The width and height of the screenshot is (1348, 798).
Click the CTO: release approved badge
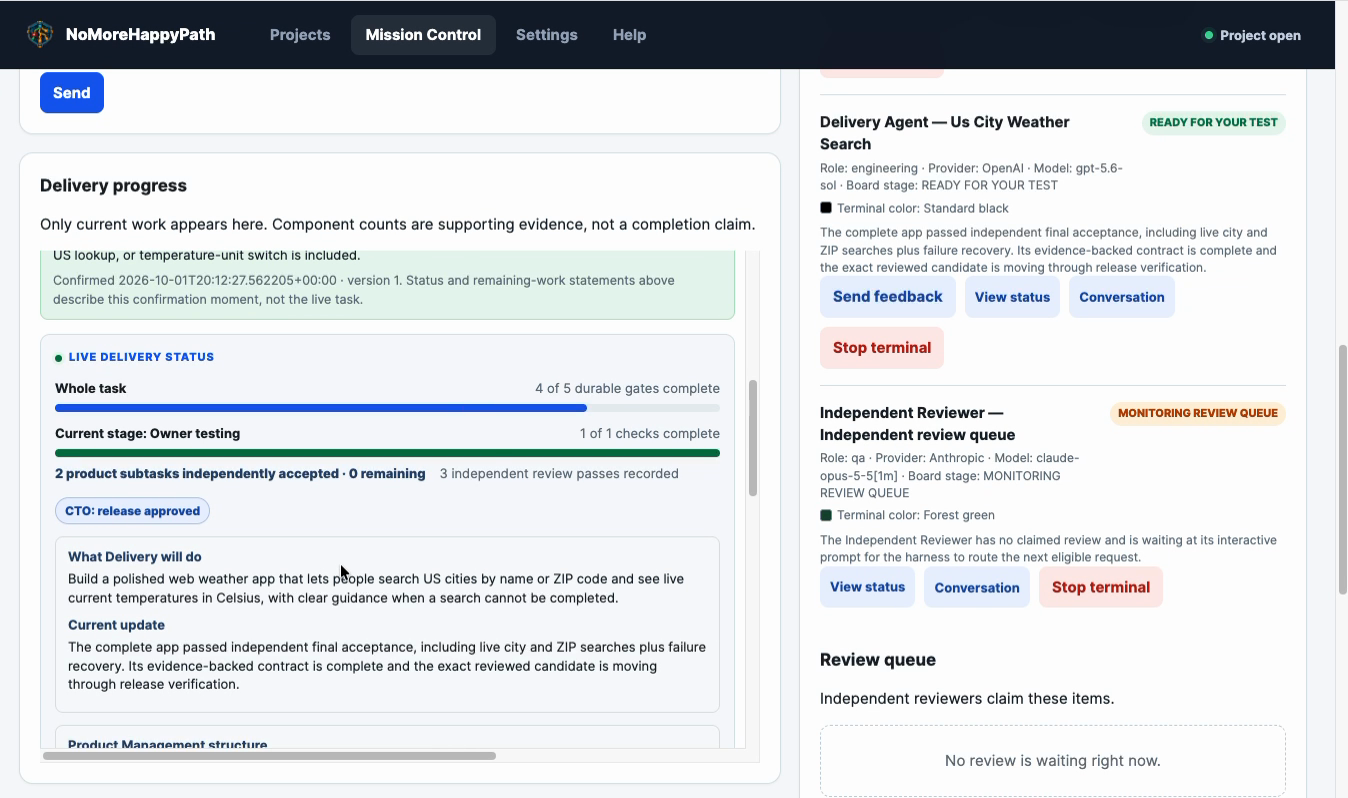[x=132, y=511]
